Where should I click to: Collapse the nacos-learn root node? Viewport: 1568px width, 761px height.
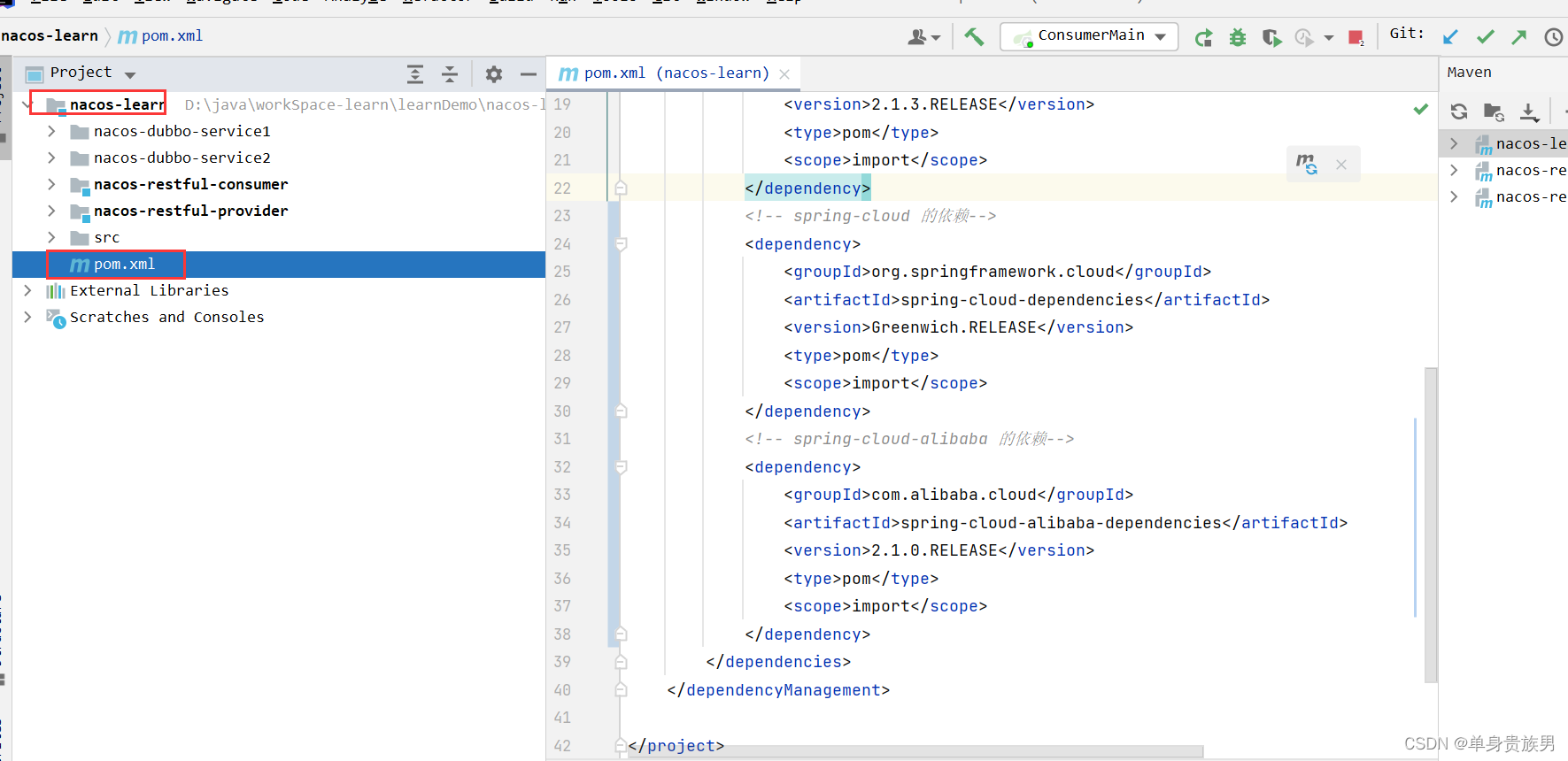(x=26, y=104)
